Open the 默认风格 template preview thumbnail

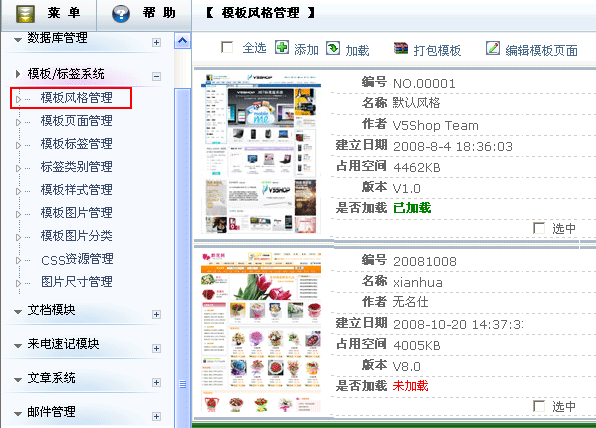pyautogui.click(x=261, y=154)
